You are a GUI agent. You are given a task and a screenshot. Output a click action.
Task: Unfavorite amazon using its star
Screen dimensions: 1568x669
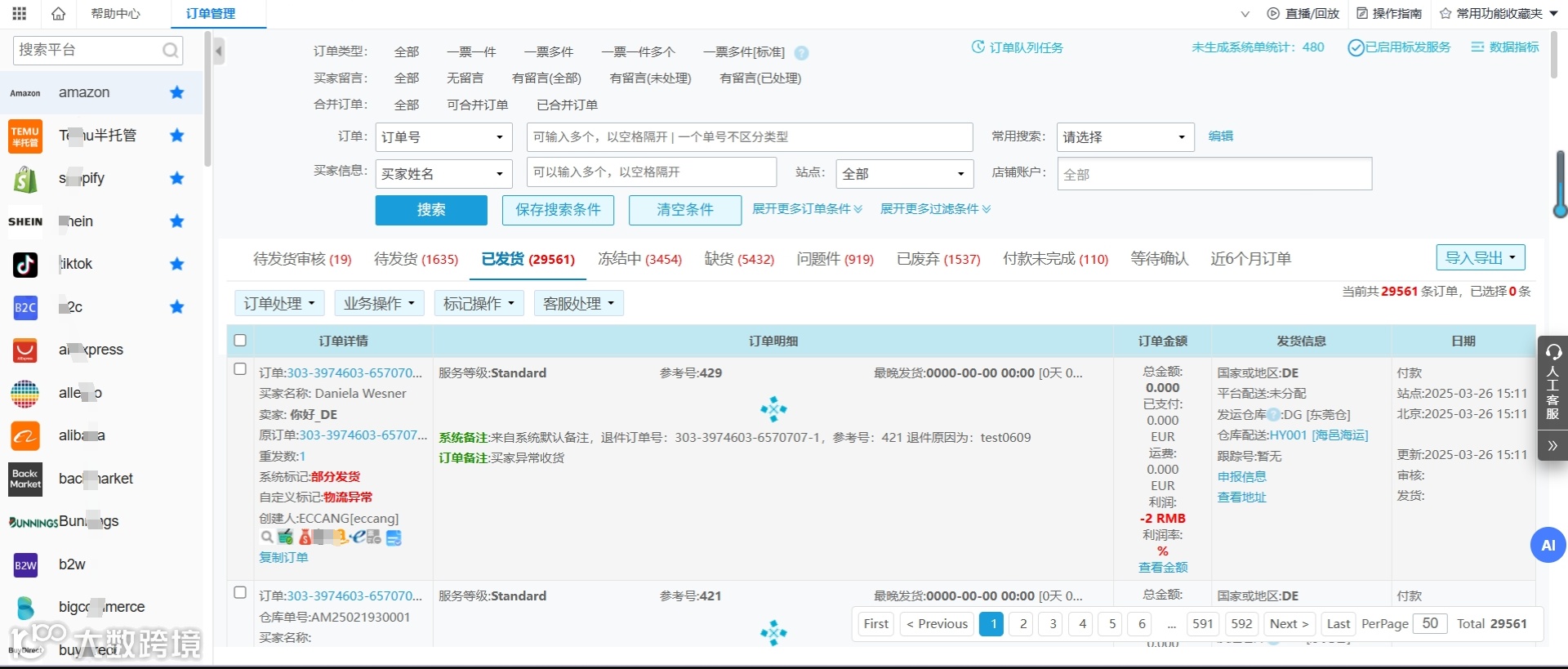tap(176, 93)
